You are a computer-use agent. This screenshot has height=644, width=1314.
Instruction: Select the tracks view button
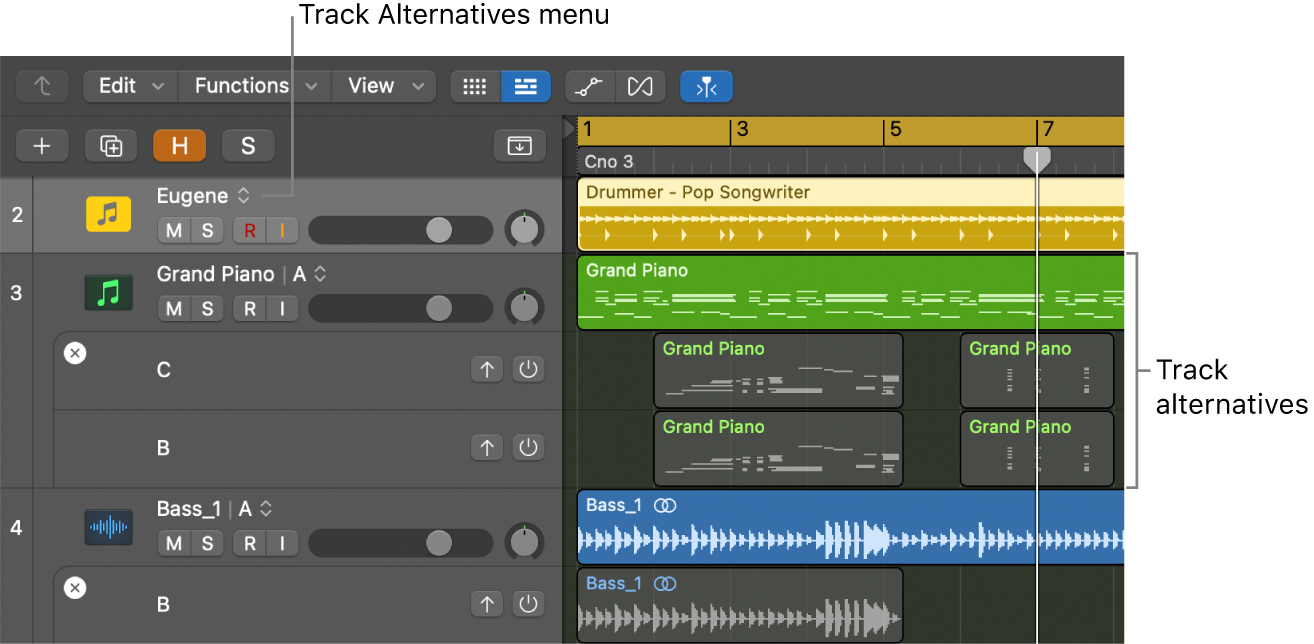coord(525,86)
